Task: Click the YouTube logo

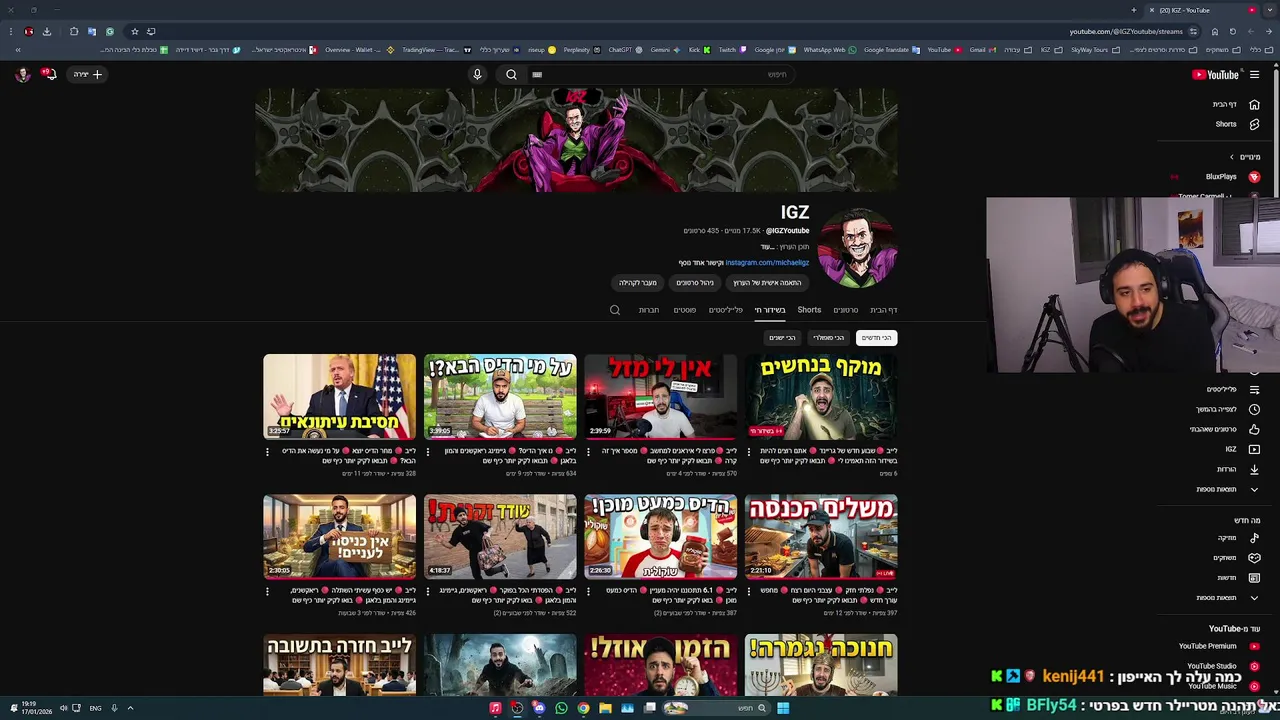Action: [x=1215, y=74]
